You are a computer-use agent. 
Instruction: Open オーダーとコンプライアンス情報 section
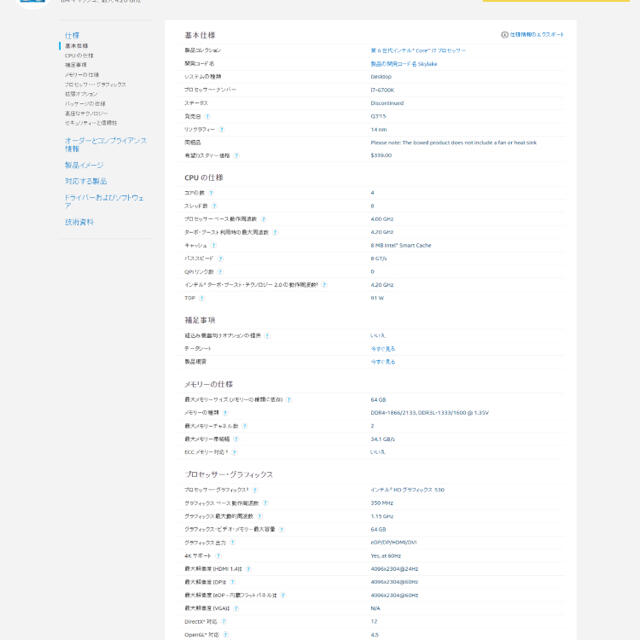pyautogui.click(x=106, y=144)
